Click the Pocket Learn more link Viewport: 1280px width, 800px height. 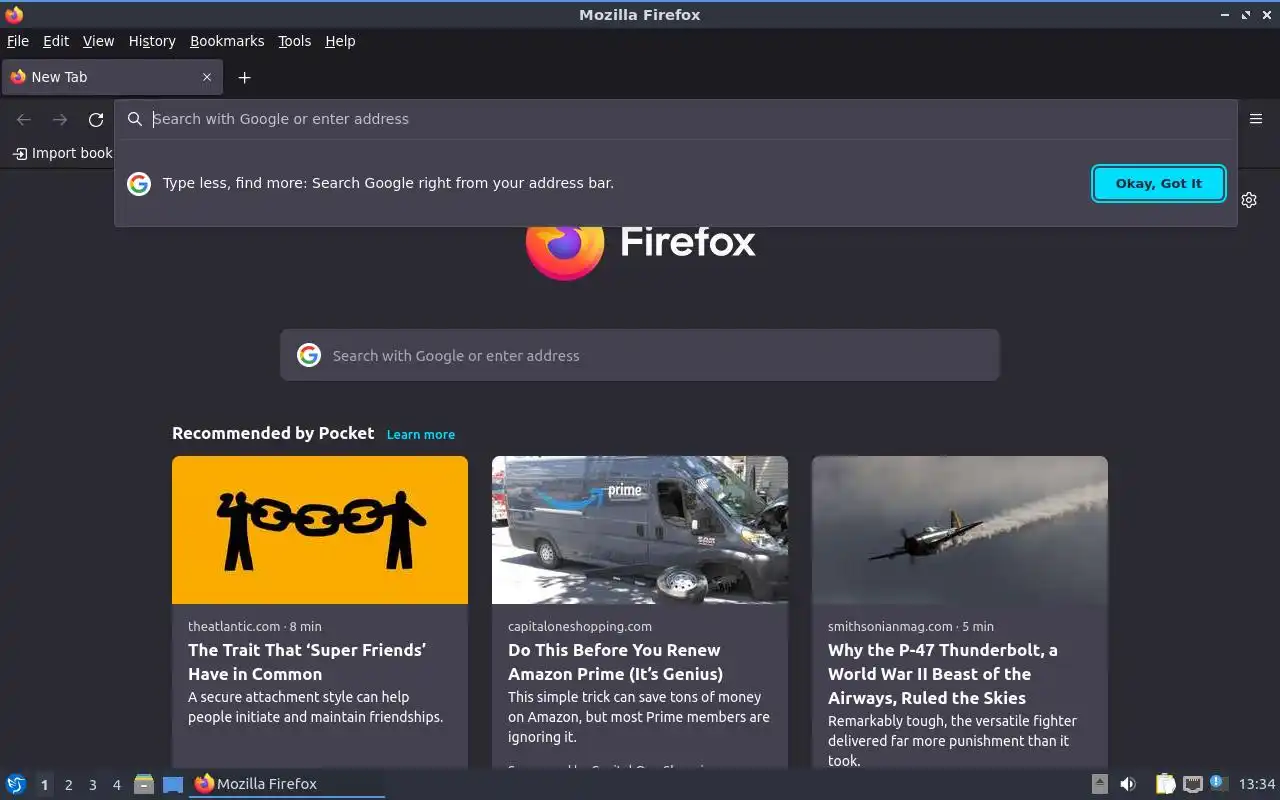[x=421, y=434]
